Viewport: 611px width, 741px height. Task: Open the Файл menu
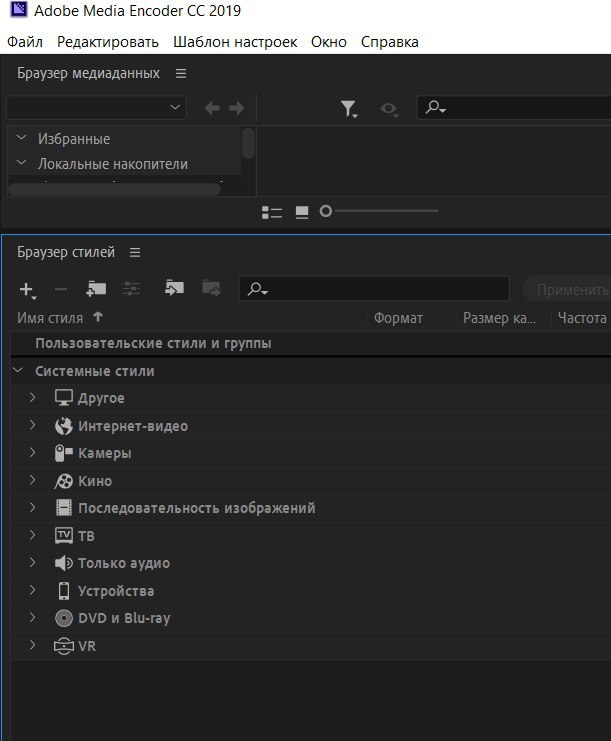point(25,42)
